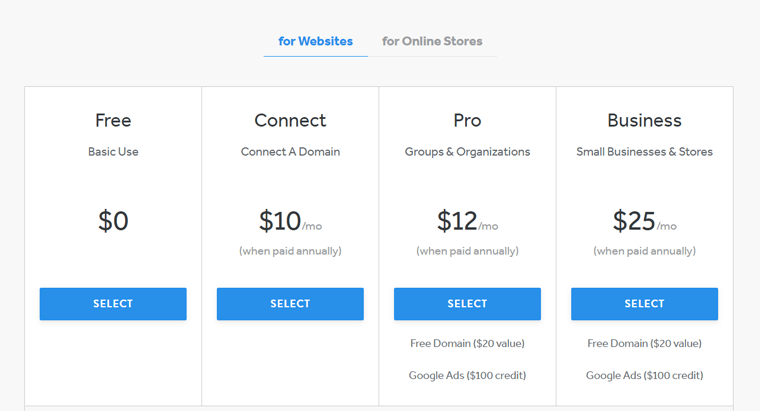Hit the Pro plan SELECT button
The height and width of the screenshot is (411, 760).
[467, 304]
